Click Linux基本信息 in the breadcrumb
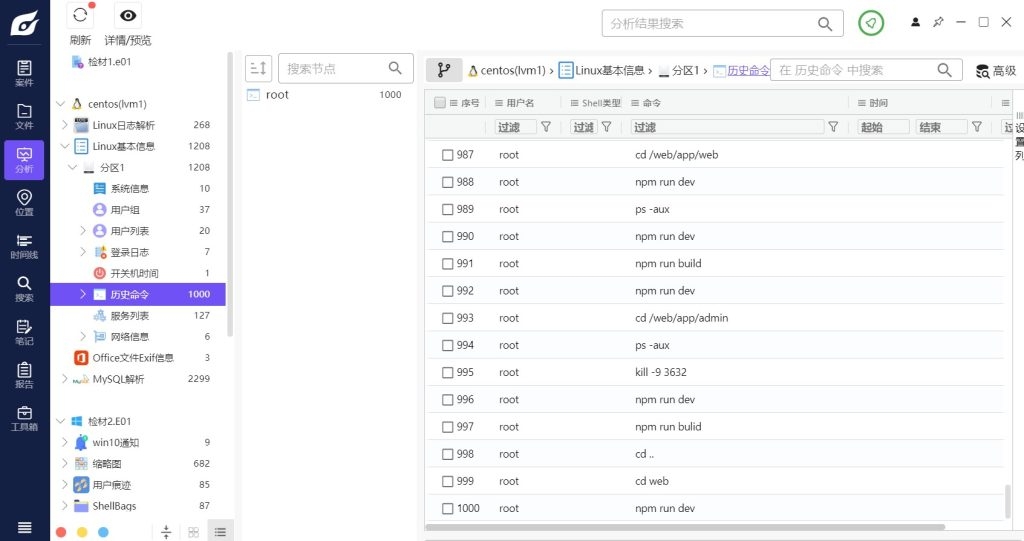The width and height of the screenshot is (1024, 541). 602,70
